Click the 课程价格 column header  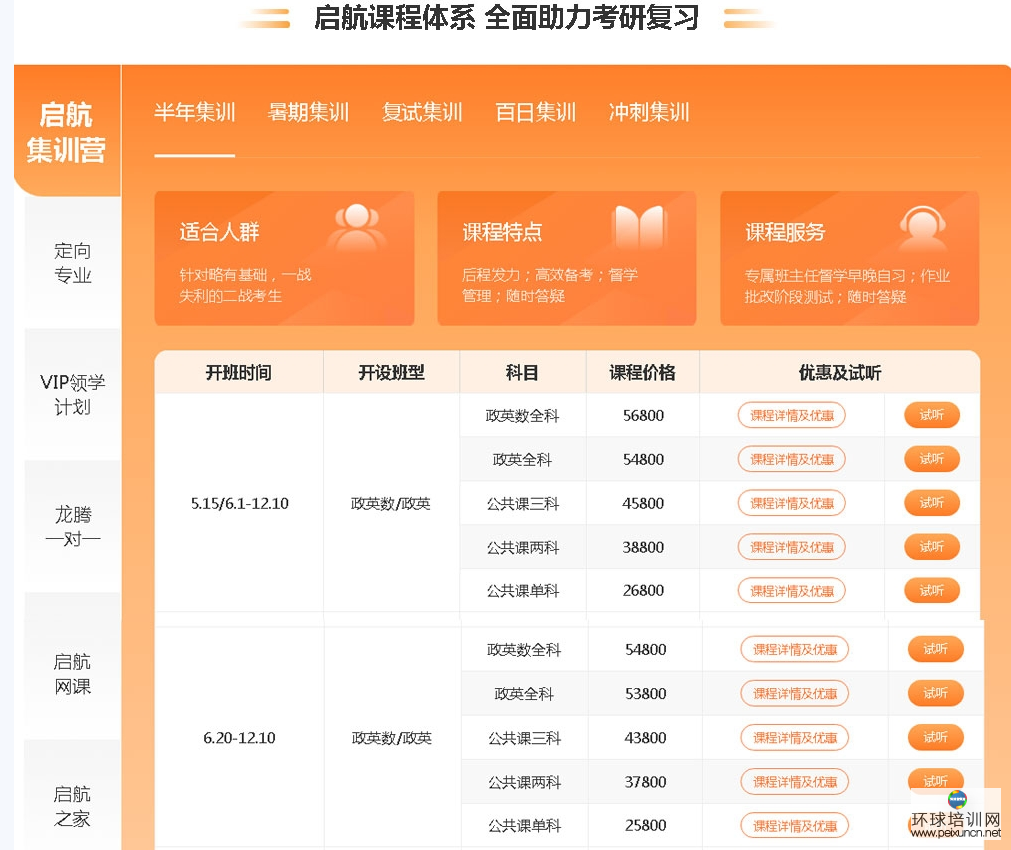click(642, 372)
